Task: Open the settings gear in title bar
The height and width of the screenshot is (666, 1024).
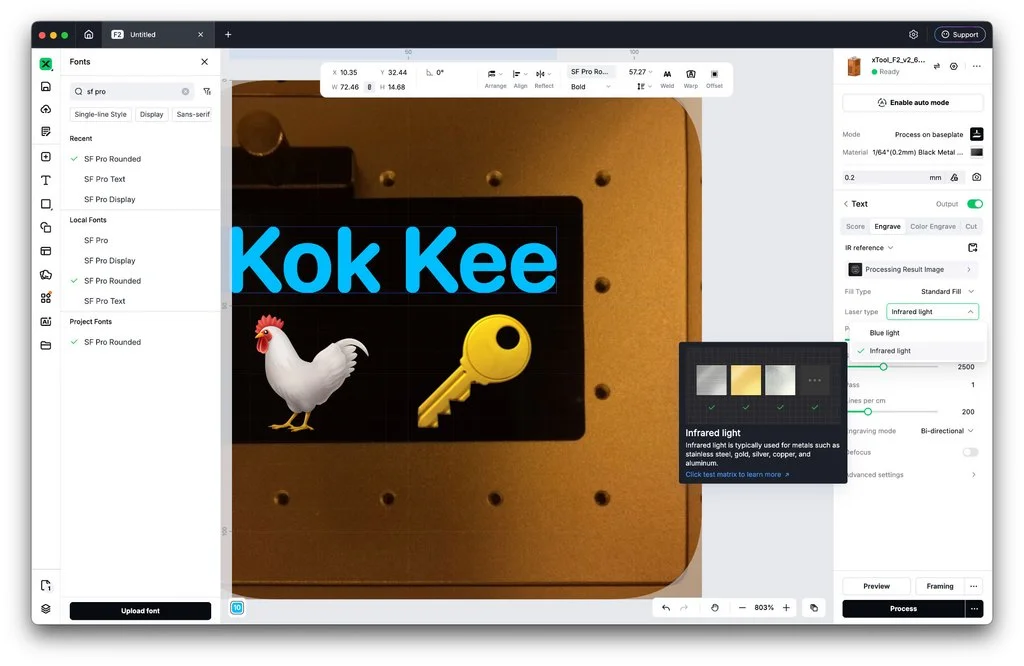Action: (x=914, y=35)
